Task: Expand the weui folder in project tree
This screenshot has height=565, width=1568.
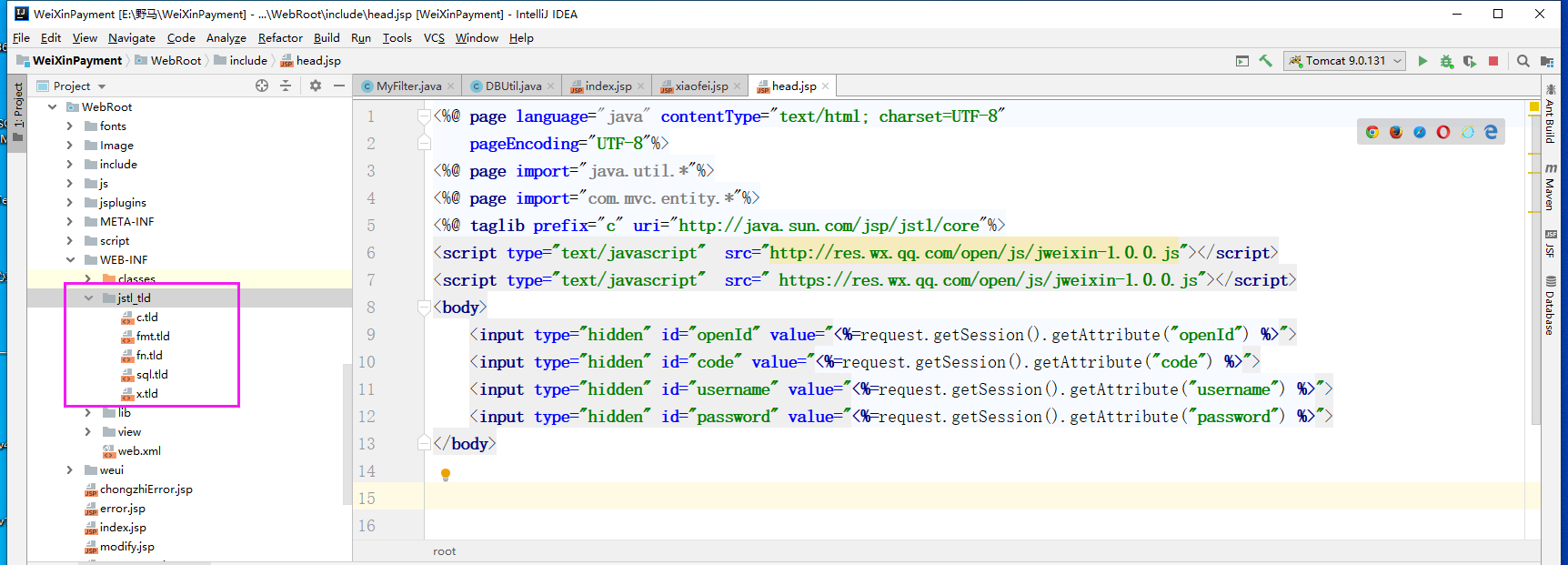Action: (70, 470)
